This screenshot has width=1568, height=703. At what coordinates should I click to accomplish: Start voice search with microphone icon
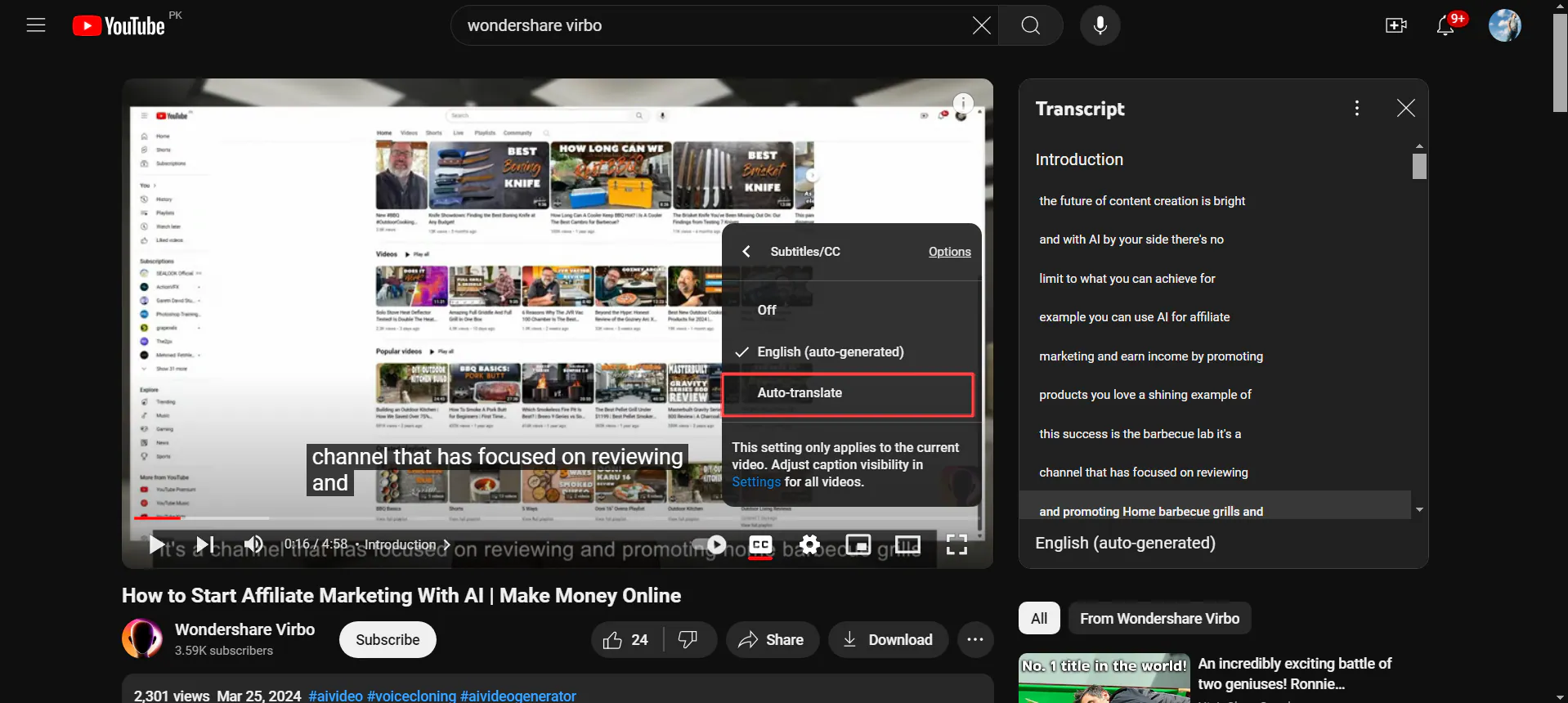pos(1100,25)
